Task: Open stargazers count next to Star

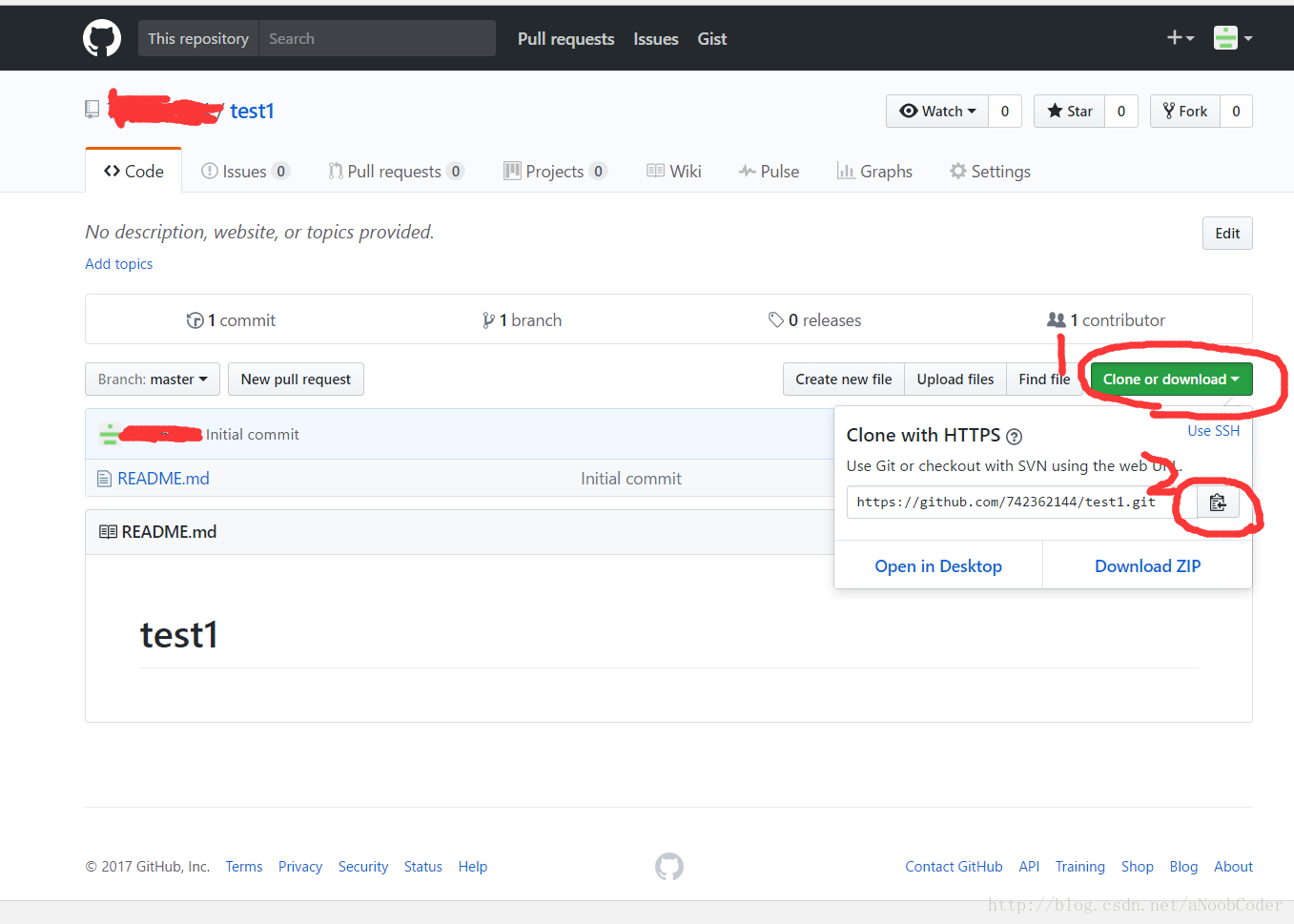Action: point(1121,112)
